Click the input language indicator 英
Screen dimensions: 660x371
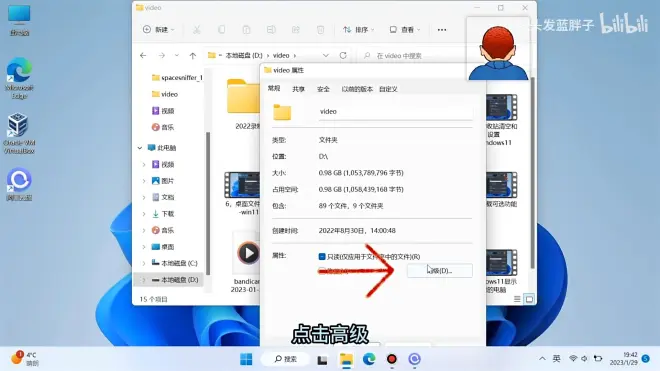(x=556, y=359)
